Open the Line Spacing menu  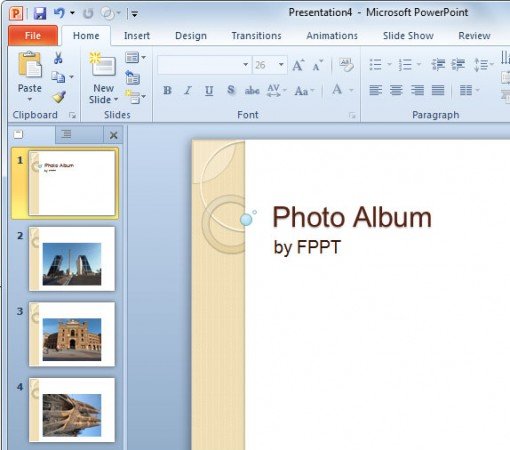(483, 65)
